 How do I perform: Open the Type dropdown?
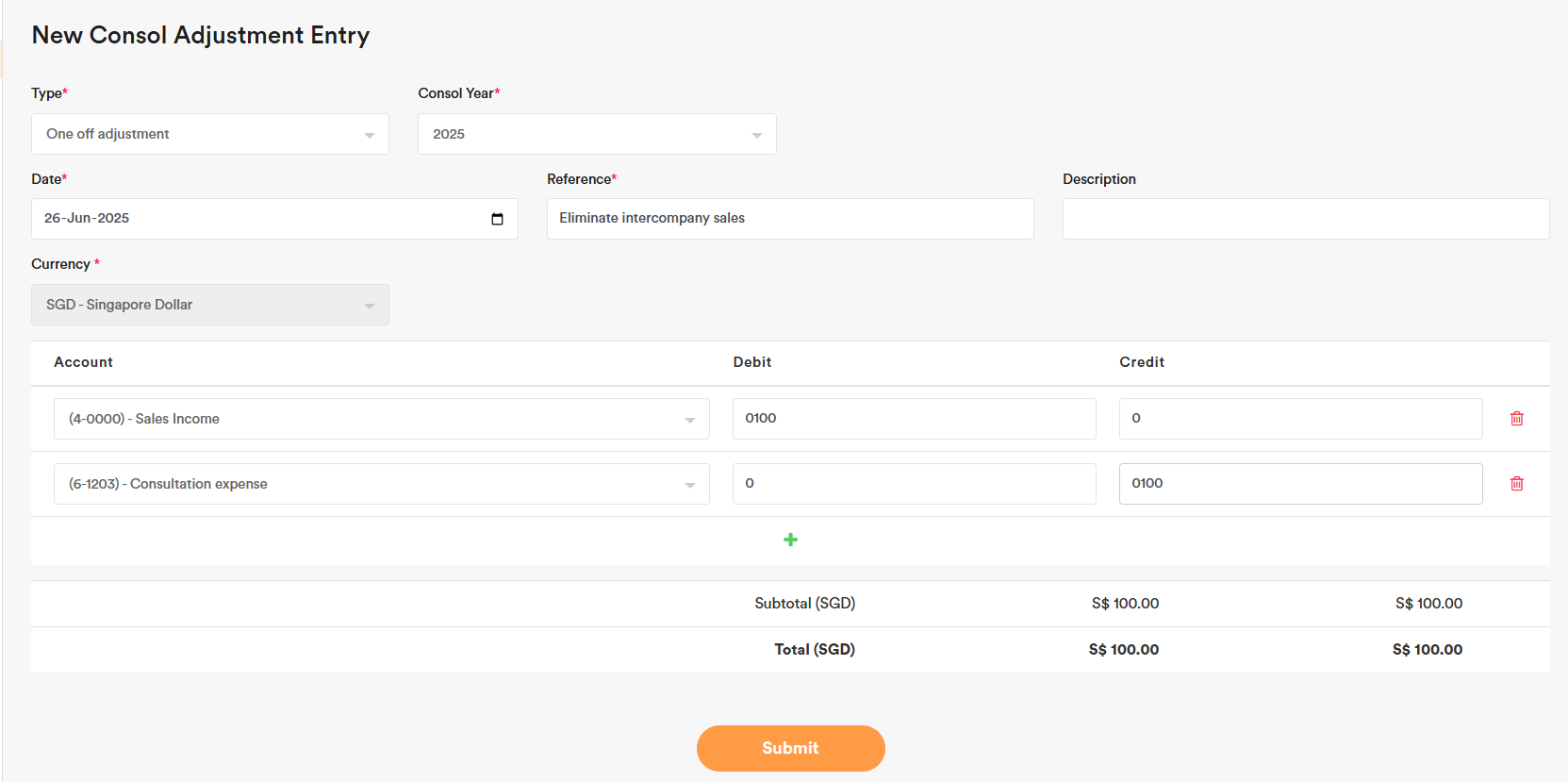[210, 134]
